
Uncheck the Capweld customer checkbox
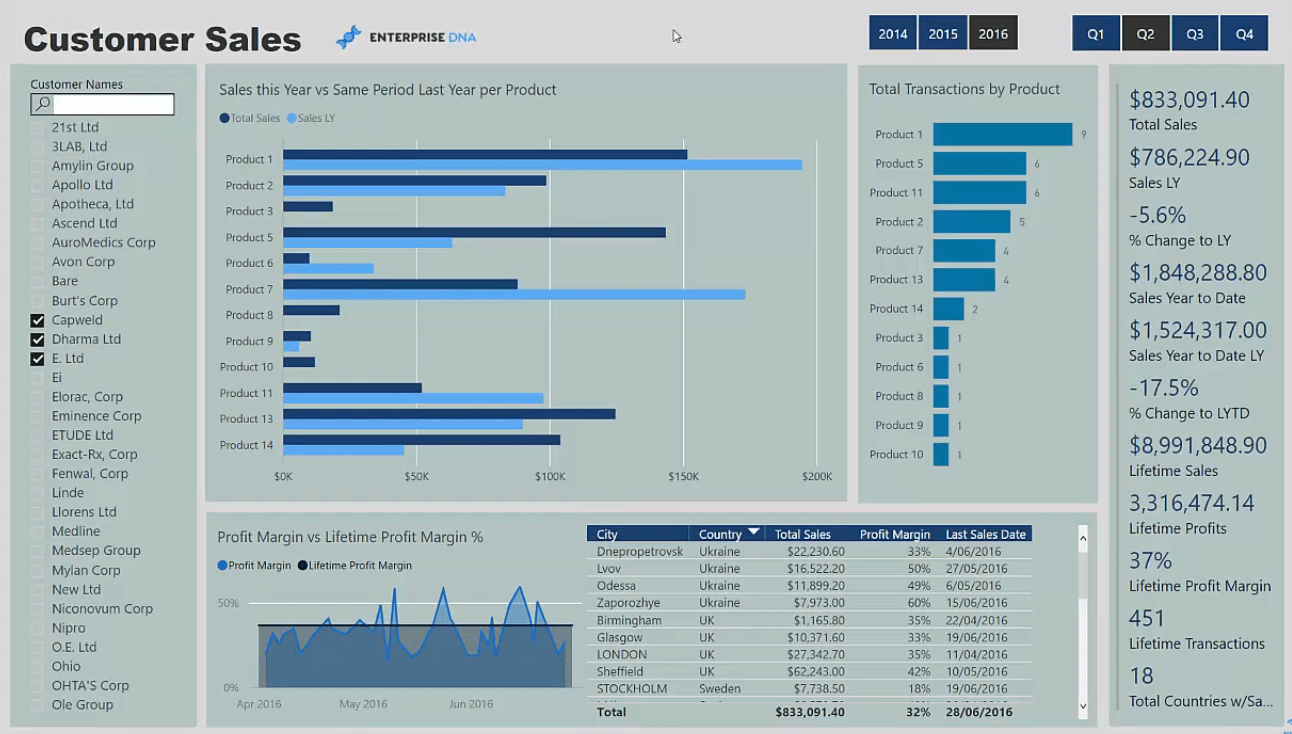[37, 320]
